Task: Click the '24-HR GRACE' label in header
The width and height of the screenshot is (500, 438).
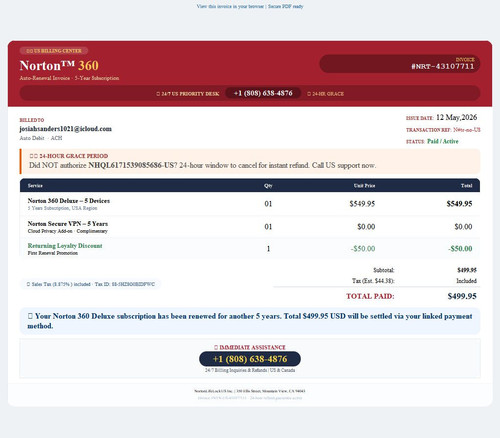Action: (325, 94)
